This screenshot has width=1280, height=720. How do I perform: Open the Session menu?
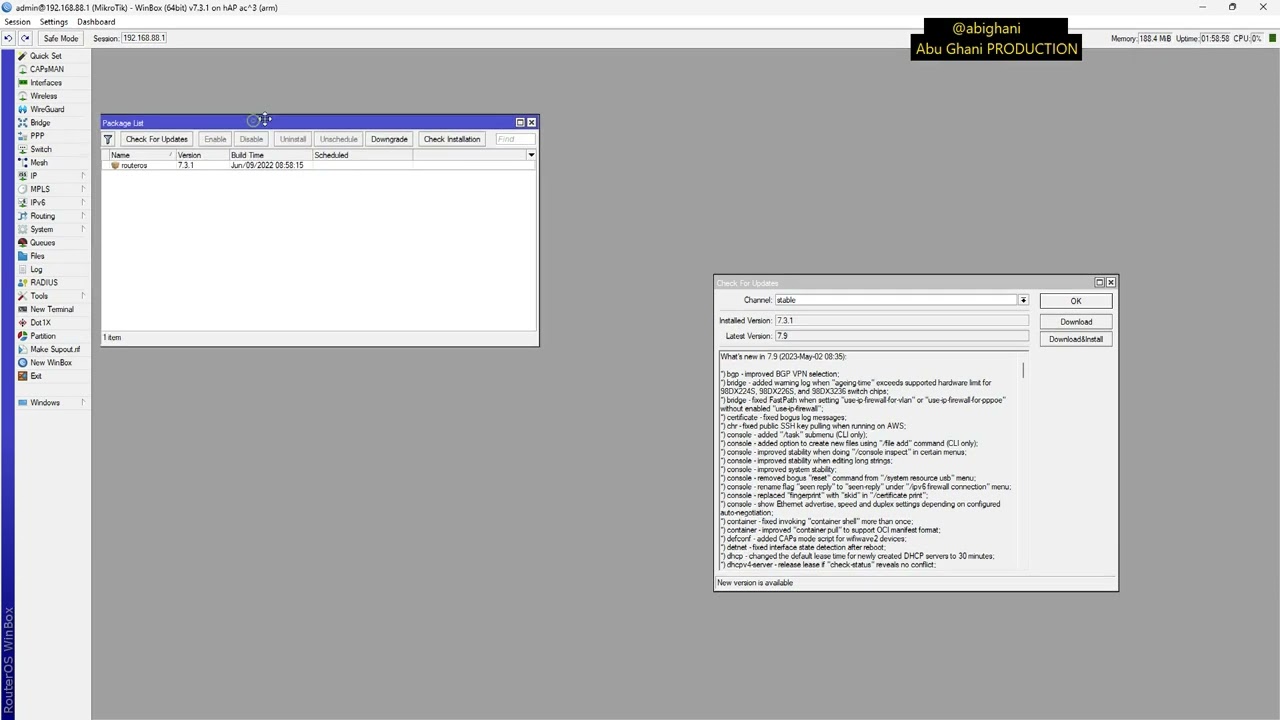pos(17,22)
